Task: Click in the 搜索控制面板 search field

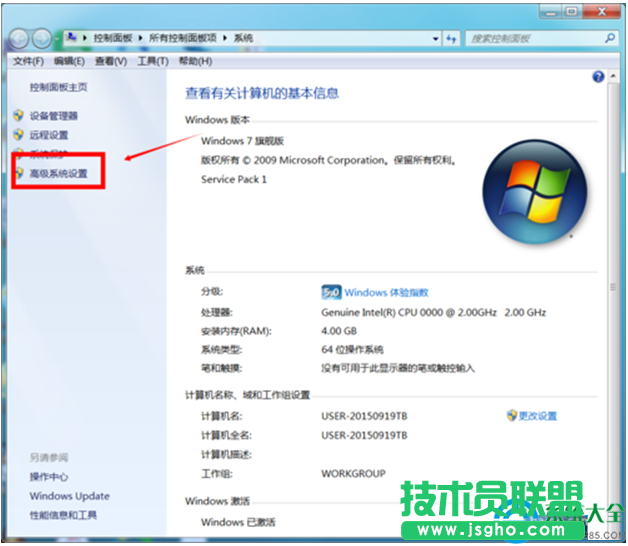Action: tap(537, 39)
